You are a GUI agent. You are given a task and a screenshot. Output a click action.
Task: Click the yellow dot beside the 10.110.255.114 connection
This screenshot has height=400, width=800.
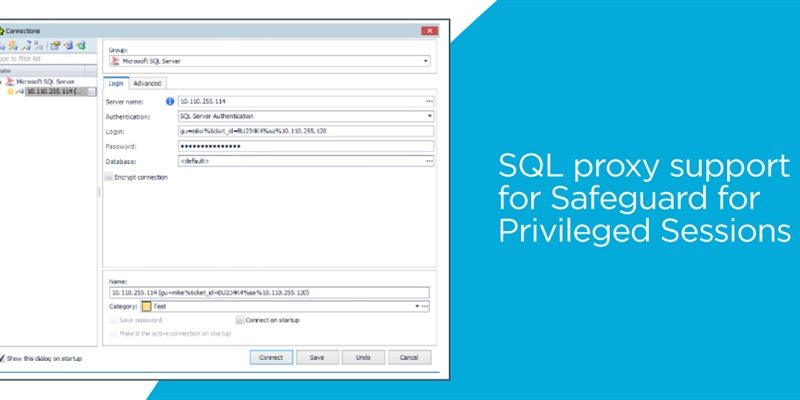[x=10, y=92]
